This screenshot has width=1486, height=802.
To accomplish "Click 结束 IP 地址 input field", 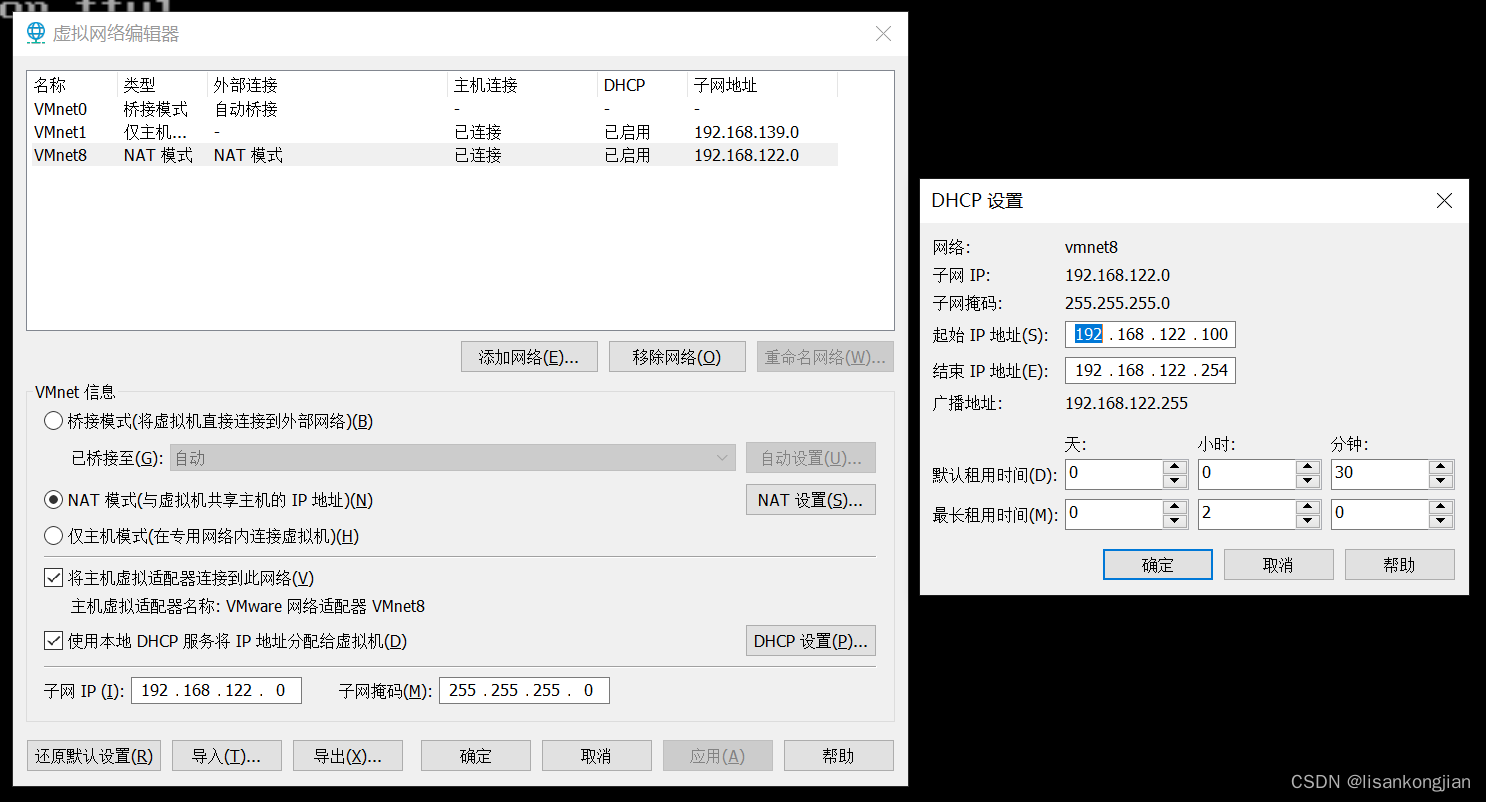I will click(1150, 370).
